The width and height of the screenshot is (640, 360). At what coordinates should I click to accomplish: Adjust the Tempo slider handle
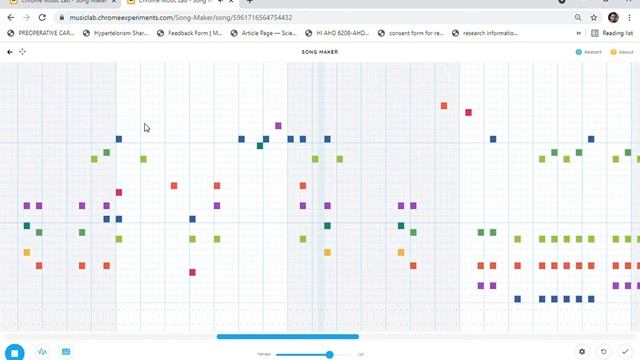(329, 355)
